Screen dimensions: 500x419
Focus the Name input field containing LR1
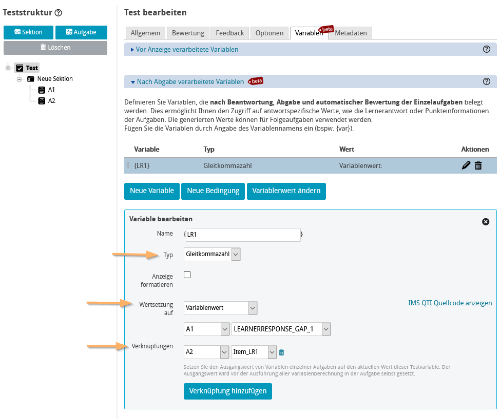pyautogui.click(x=242, y=235)
